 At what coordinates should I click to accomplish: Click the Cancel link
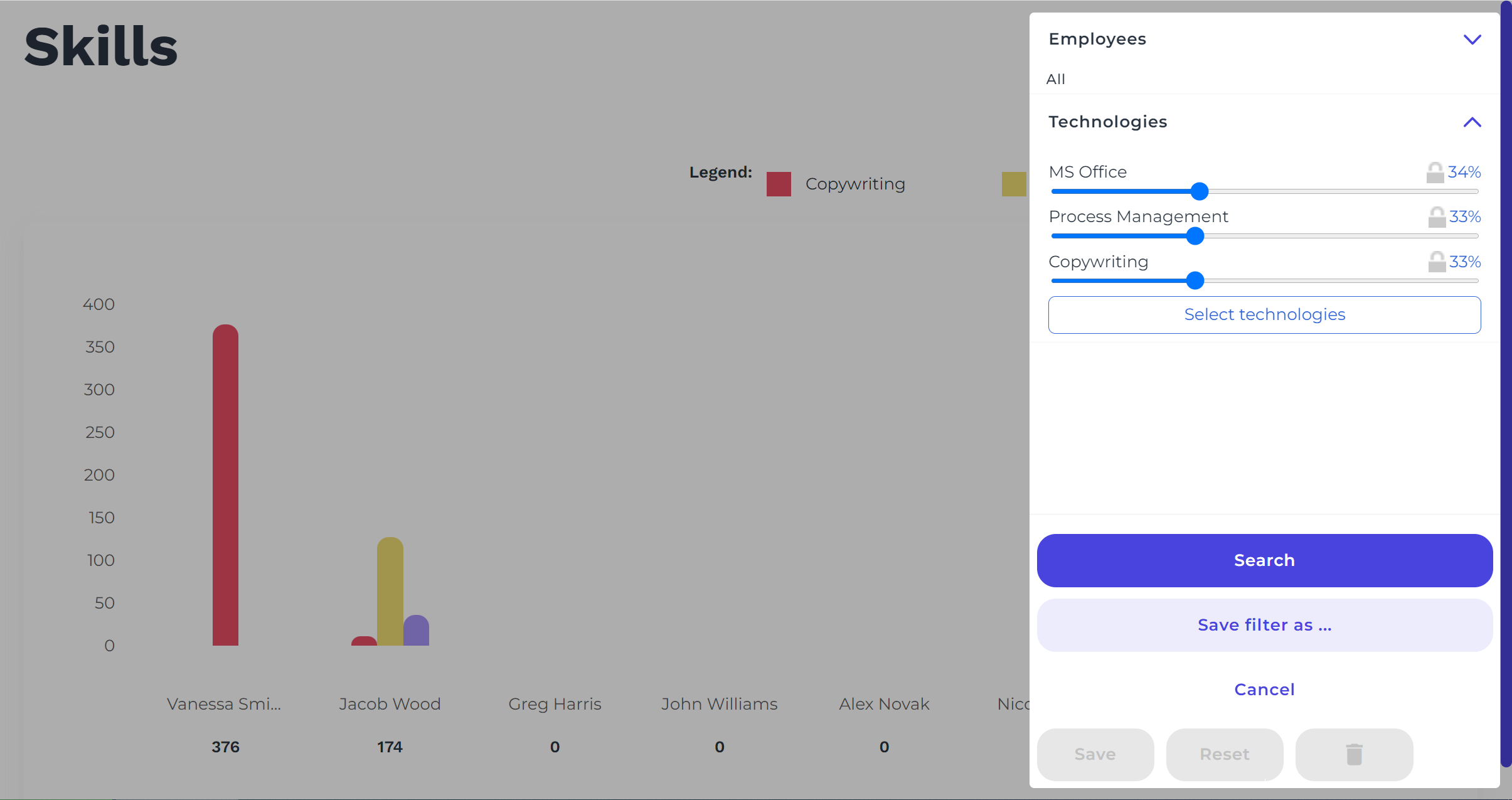[x=1264, y=690]
